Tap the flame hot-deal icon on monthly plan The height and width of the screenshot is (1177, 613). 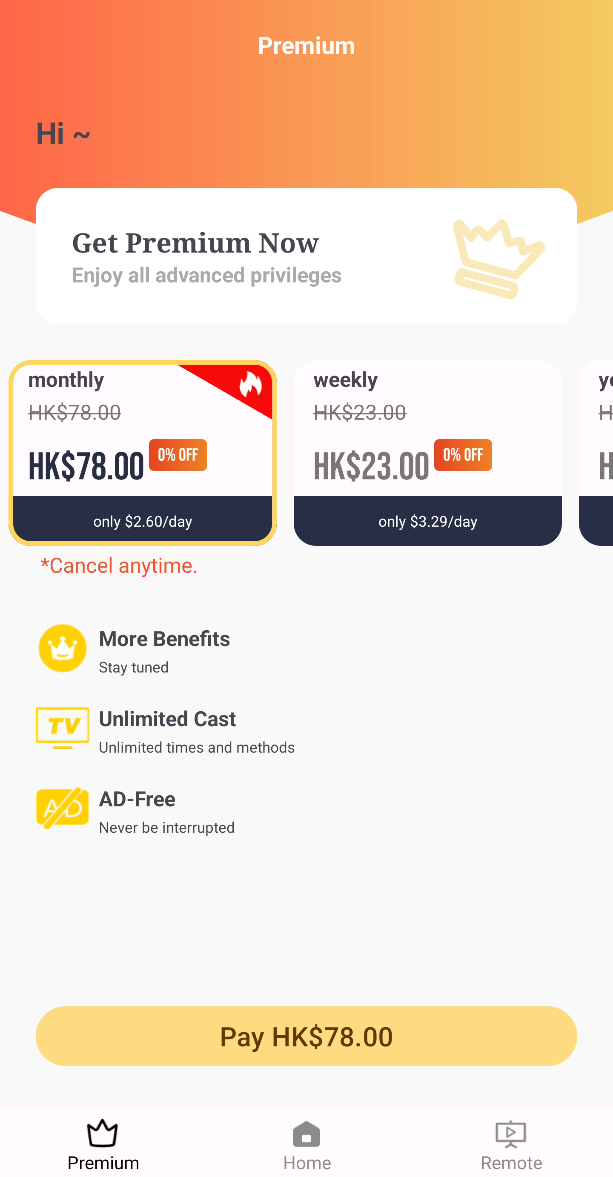251,385
